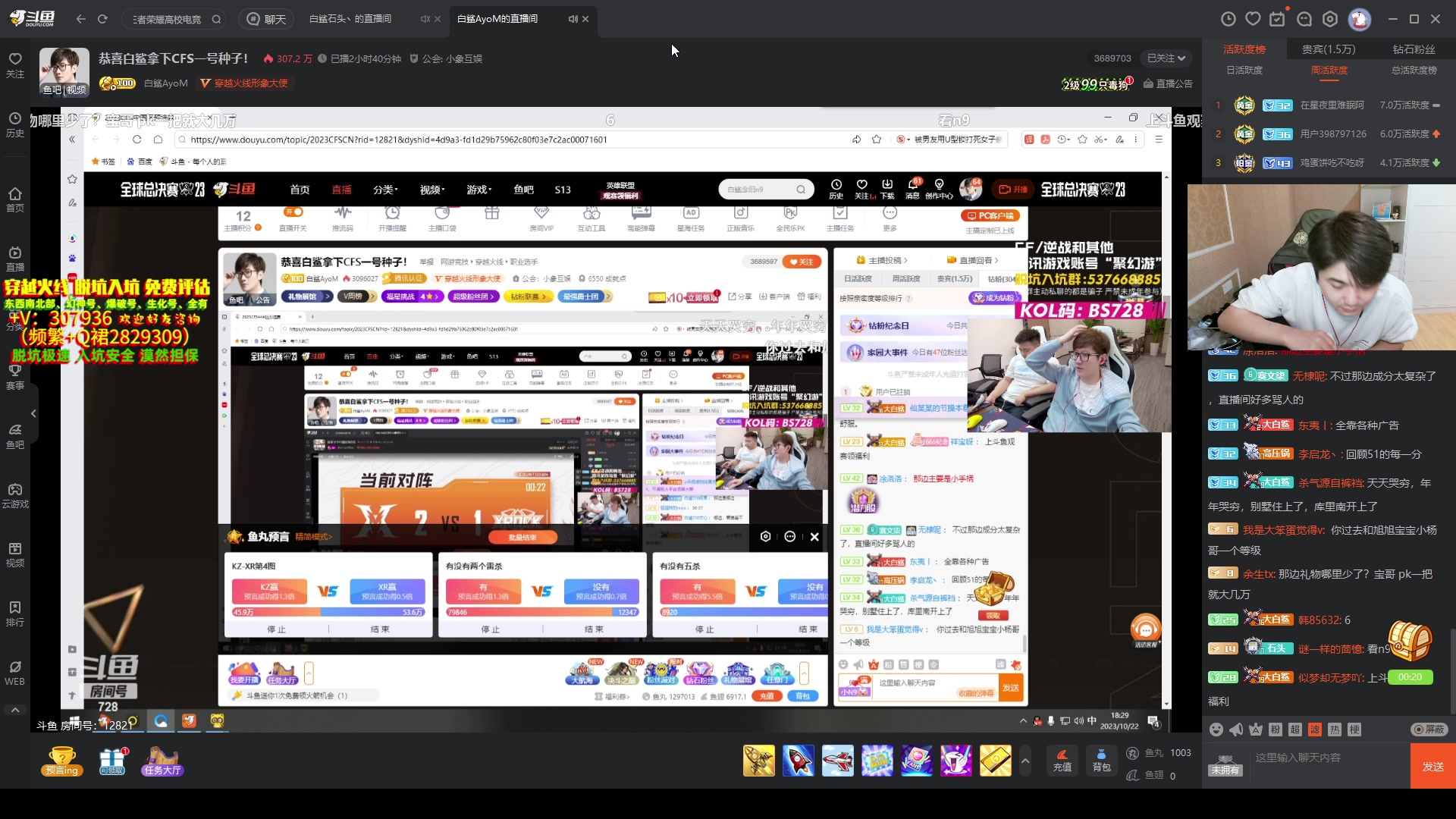Toggle the orange 滤 filter in chat toolbar

click(1315, 730)
